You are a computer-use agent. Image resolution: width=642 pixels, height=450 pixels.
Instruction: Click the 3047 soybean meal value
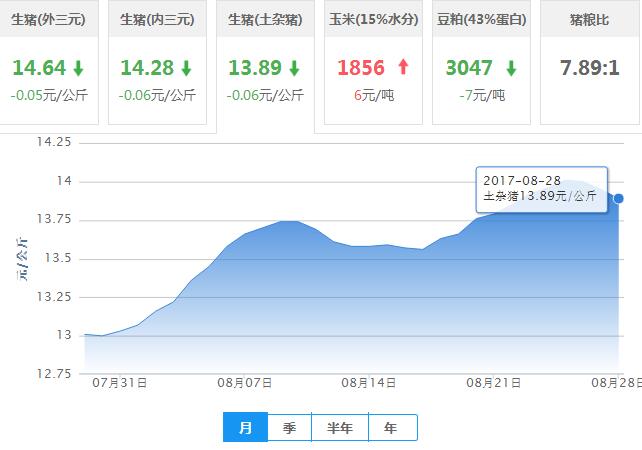click(469, 68)
